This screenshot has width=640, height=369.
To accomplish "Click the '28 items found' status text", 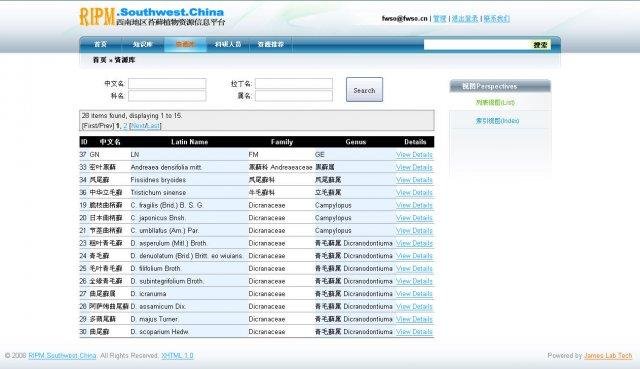I will pyautogui.click(x=132, y=116).
